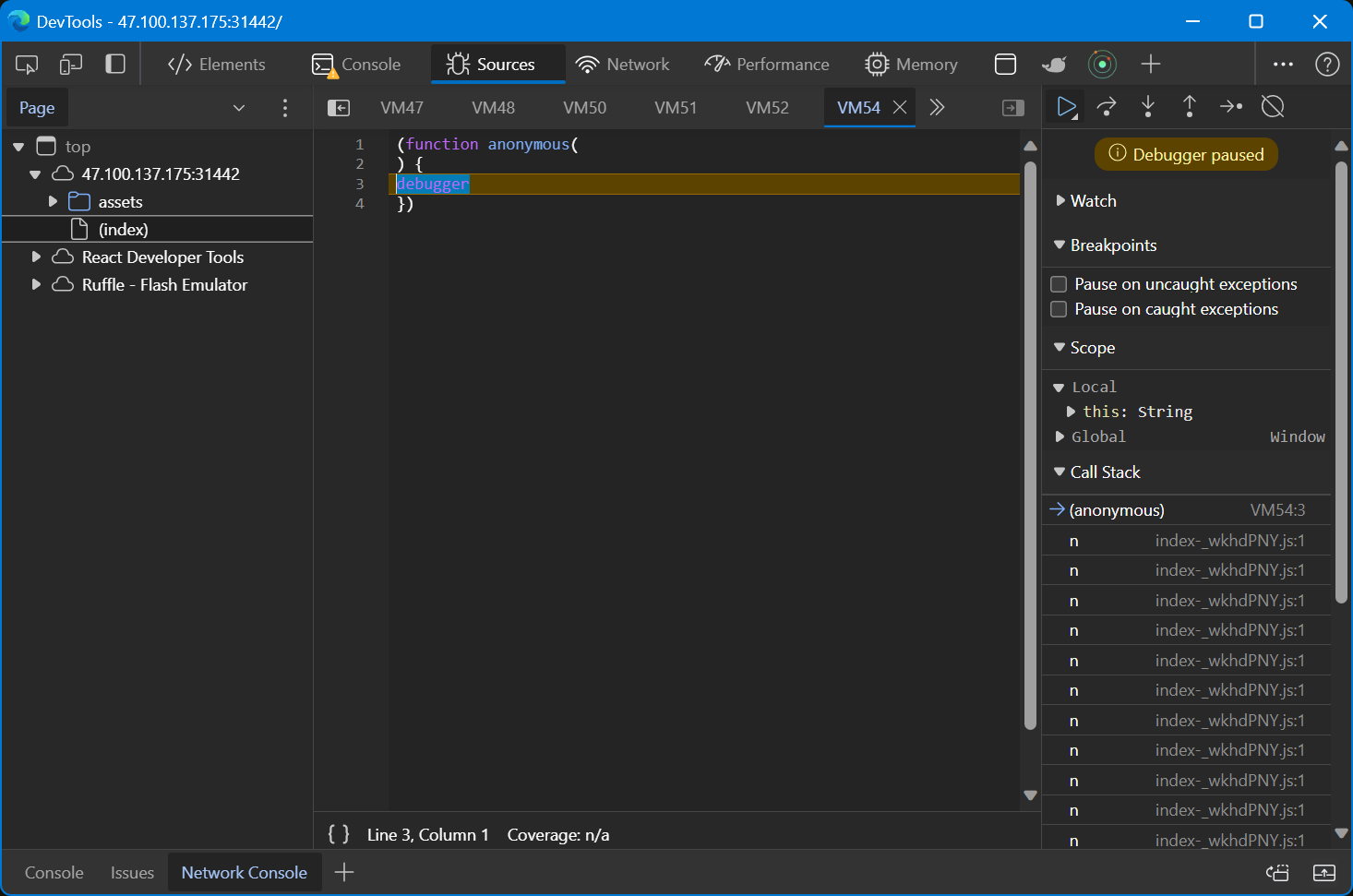Screen dimensions: 1353x896
Task: Resume script execution with the play icon
Action: pyautogui.click(x=1066, y=107)
